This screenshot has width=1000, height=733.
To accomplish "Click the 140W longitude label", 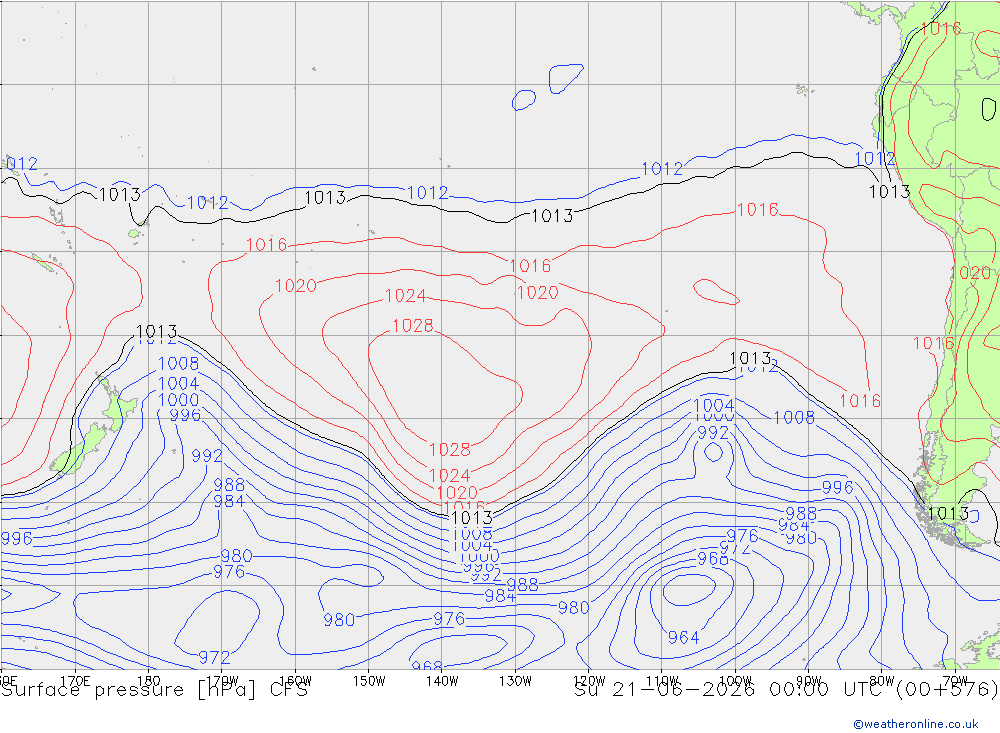I will coord(442,681).
